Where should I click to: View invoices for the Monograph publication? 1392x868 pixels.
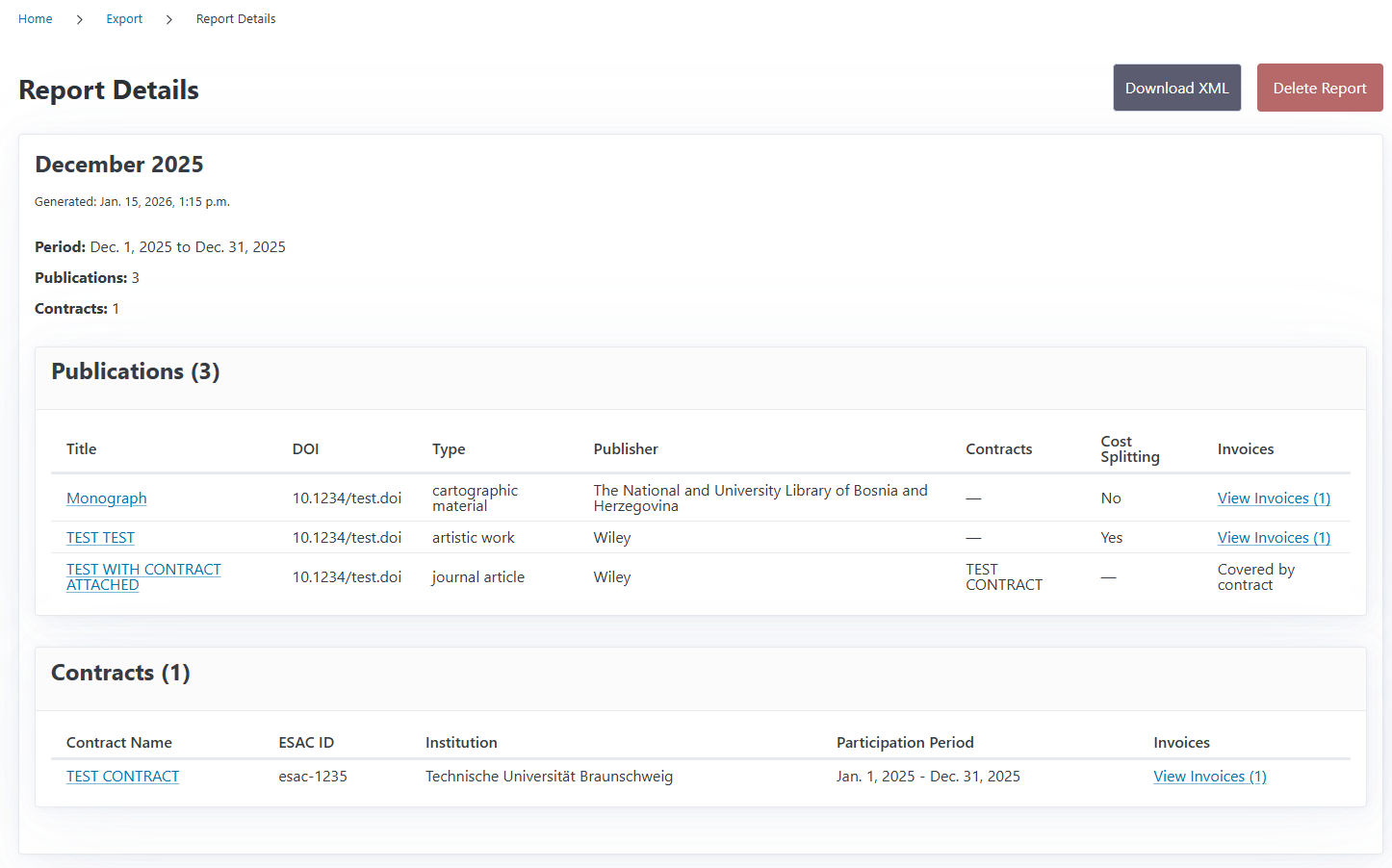1274,498
